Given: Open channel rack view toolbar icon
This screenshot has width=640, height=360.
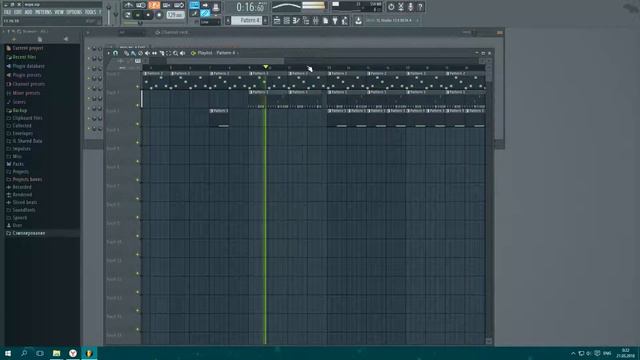Looking at the screenshot, I should coord(287,20).
